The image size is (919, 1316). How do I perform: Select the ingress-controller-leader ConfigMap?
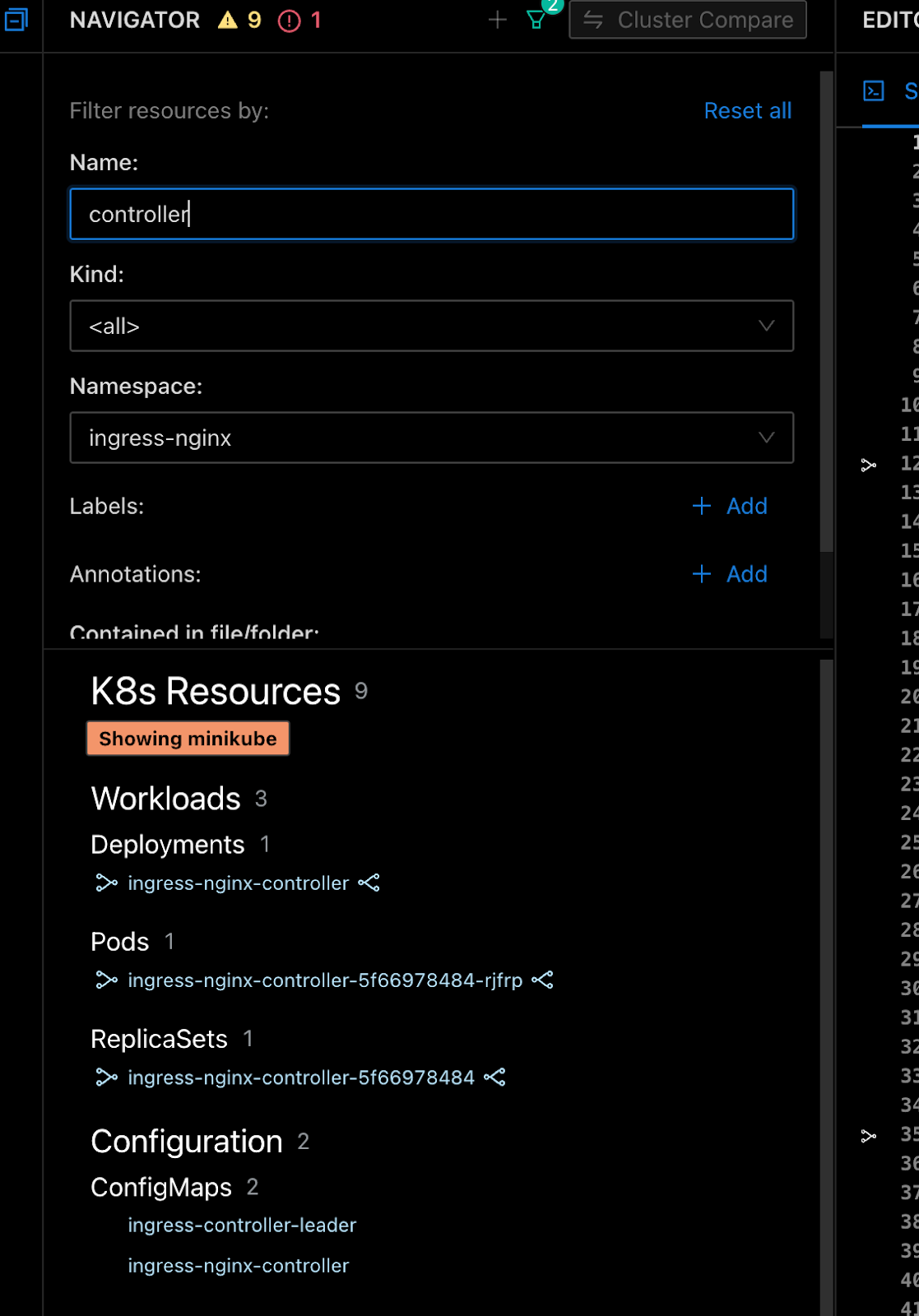point(242,1226)
